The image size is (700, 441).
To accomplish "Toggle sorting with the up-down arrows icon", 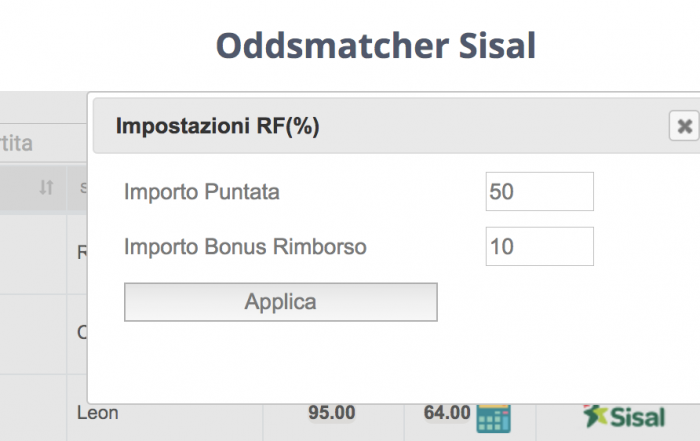I will pyautogui.click(x=46, y=187).
